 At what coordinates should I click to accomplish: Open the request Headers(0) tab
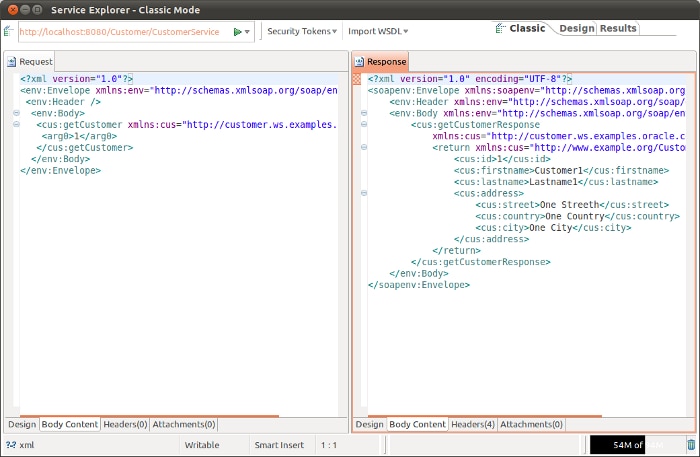[x=125, y=424]
